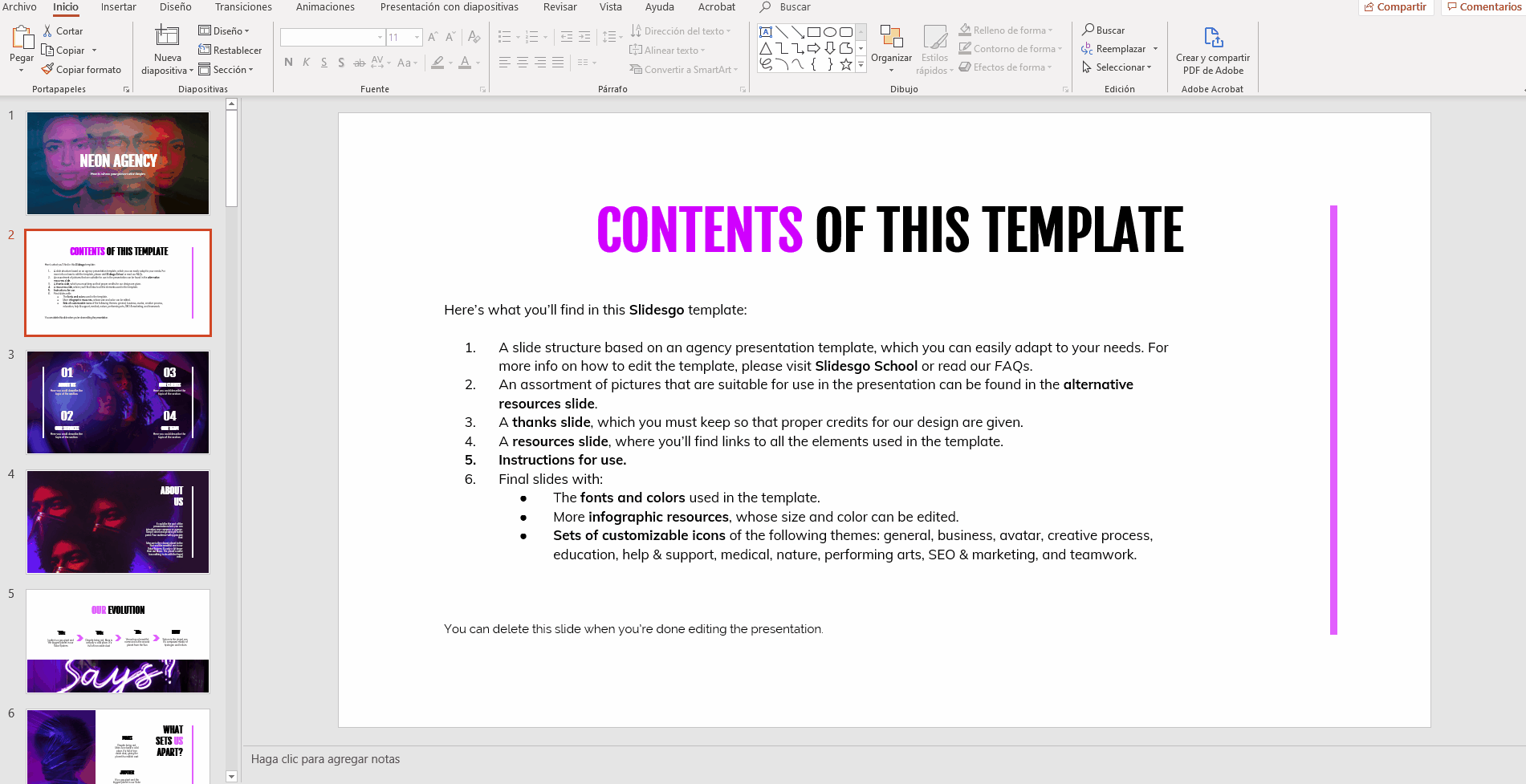The image size is (1526, 784).
Task: Click Crear y compartir PDF de Adobe
Action: coord(1213,51)
